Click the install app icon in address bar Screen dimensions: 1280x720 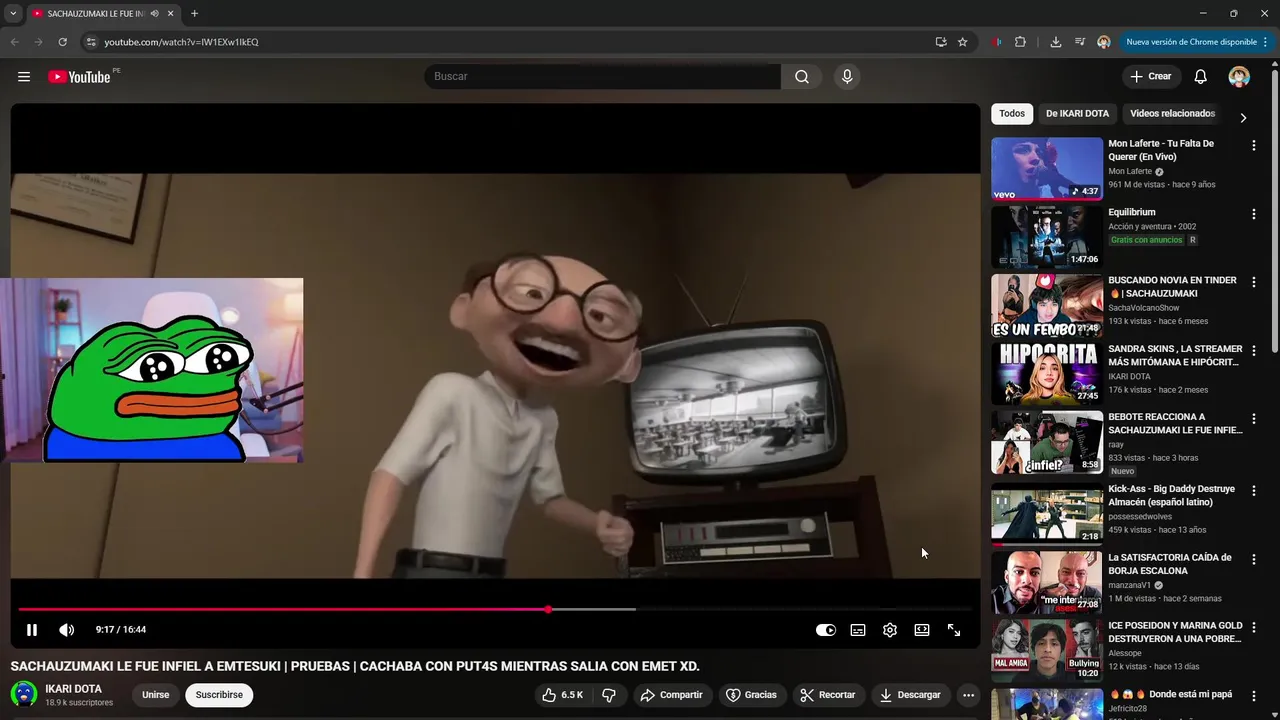[941, 42]
